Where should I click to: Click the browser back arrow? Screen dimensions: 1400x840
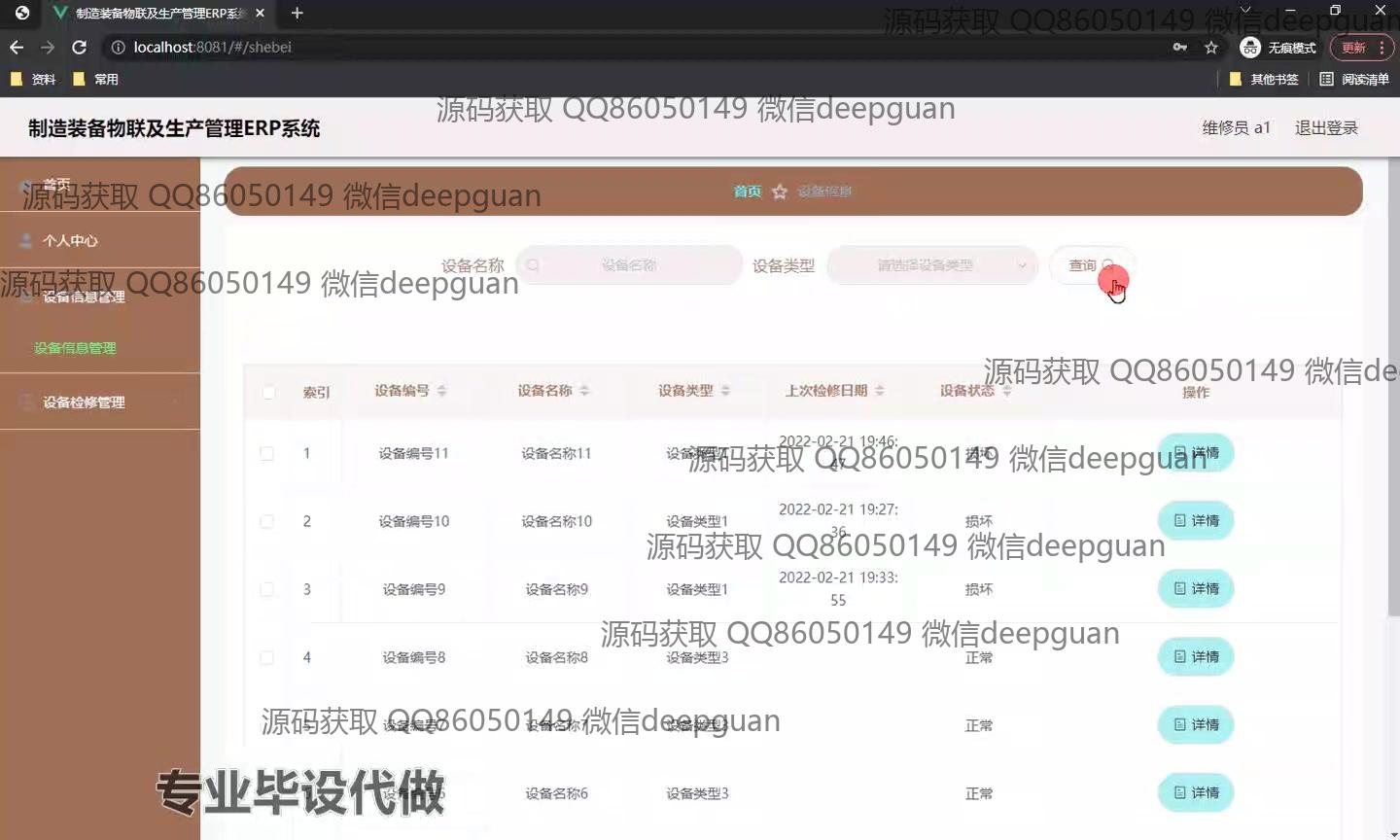(x=17, y=47)
